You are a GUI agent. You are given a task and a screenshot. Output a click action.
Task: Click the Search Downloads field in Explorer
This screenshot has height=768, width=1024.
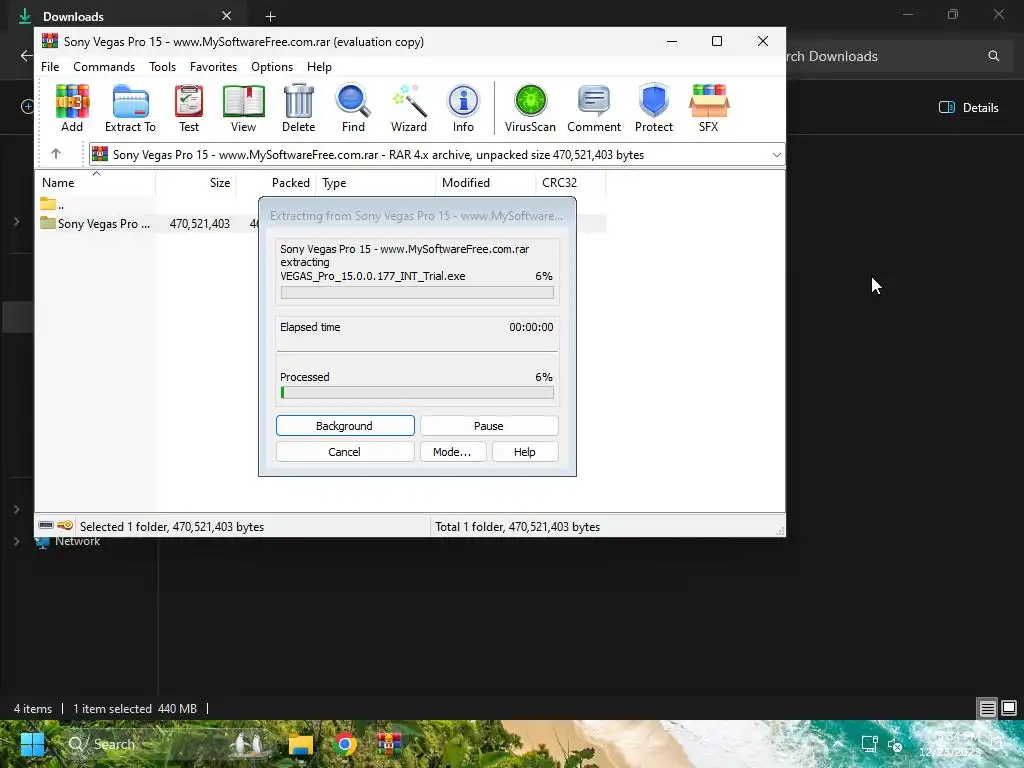[897, 56]
